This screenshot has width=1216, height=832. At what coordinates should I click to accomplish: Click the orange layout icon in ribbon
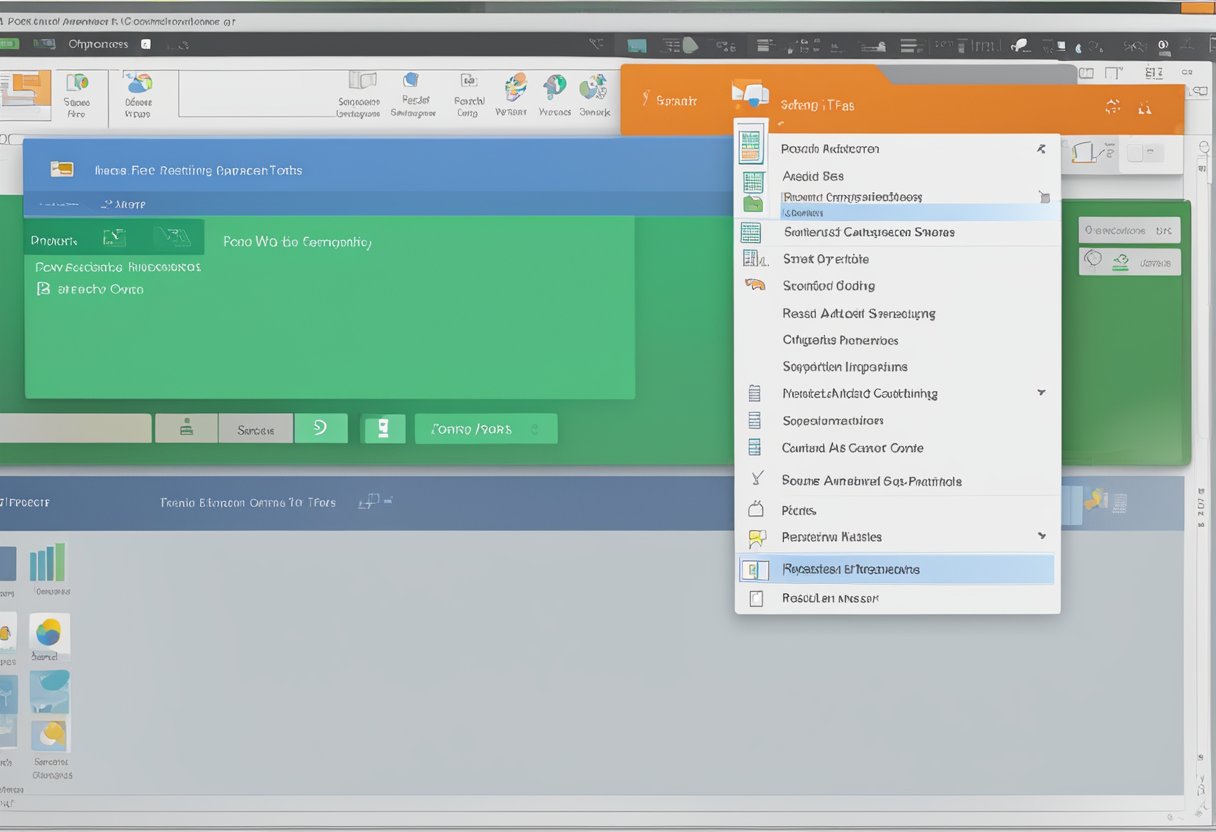coord(25,90)
